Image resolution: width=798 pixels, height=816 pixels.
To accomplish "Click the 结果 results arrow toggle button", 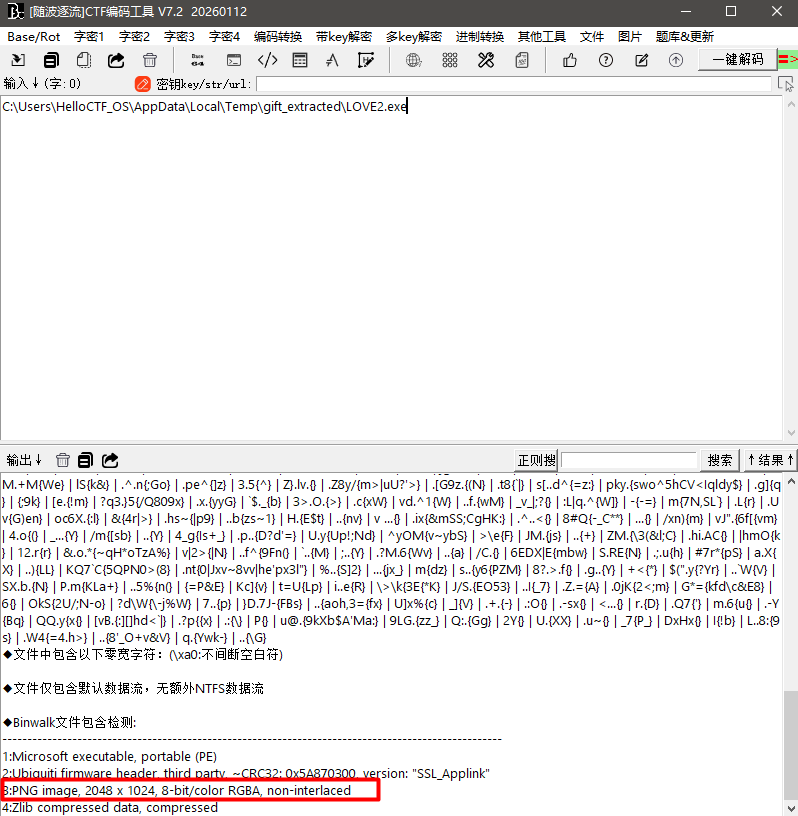I will (770, 460).
